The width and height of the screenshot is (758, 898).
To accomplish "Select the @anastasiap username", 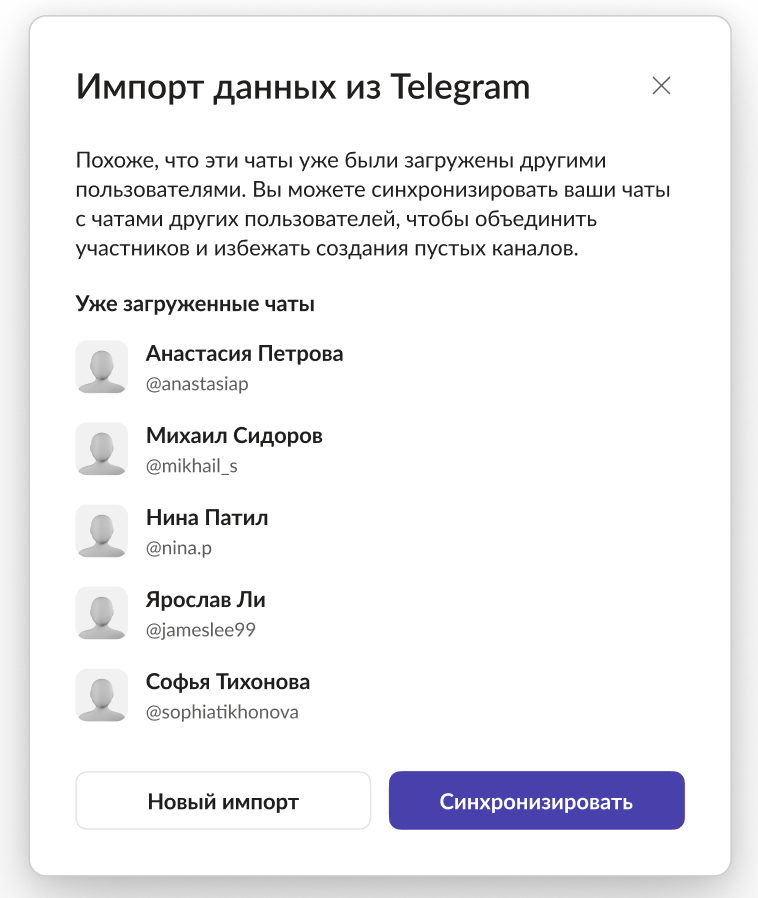I will point(198,383).
